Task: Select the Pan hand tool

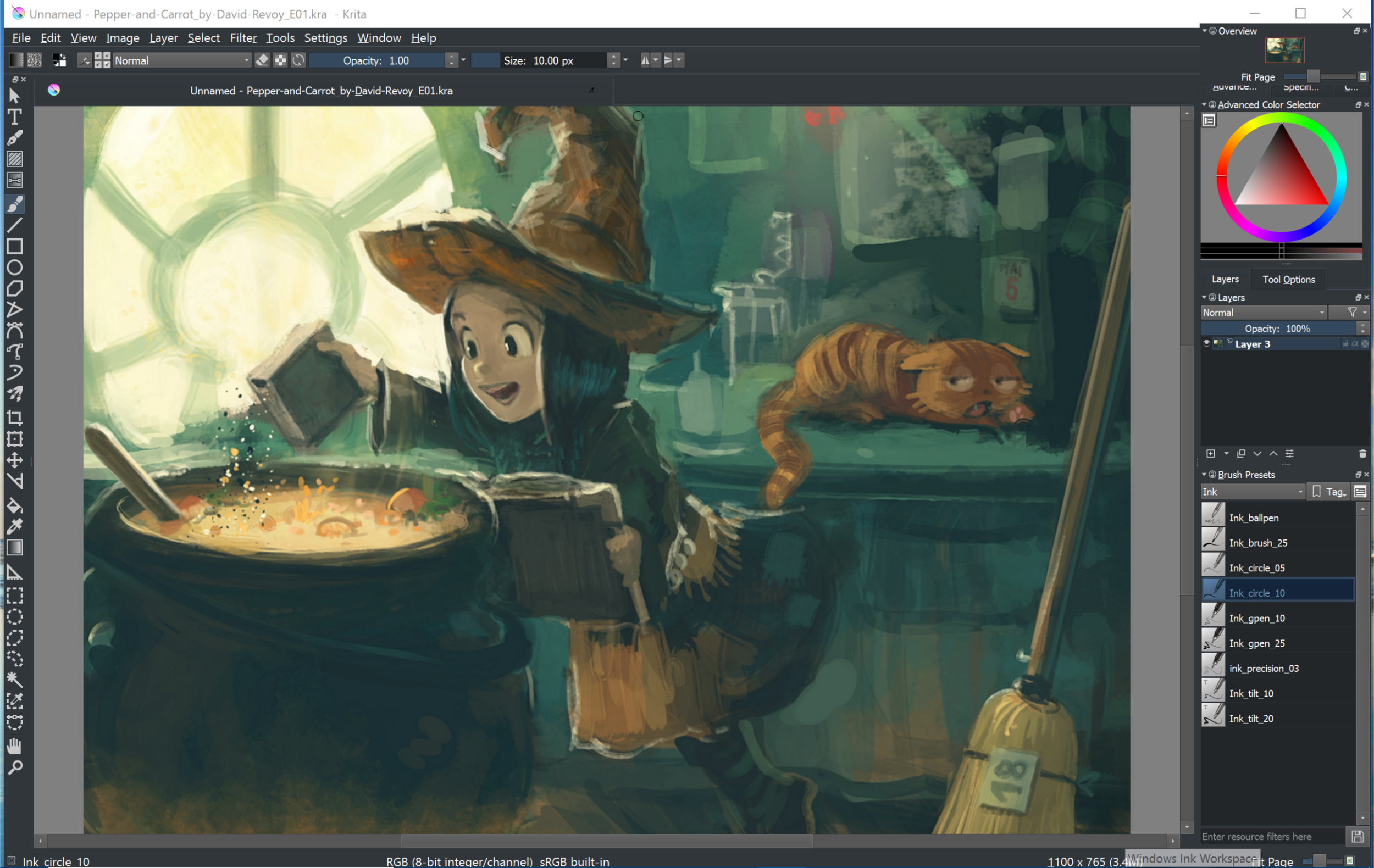Action: [x=14, y=746]
